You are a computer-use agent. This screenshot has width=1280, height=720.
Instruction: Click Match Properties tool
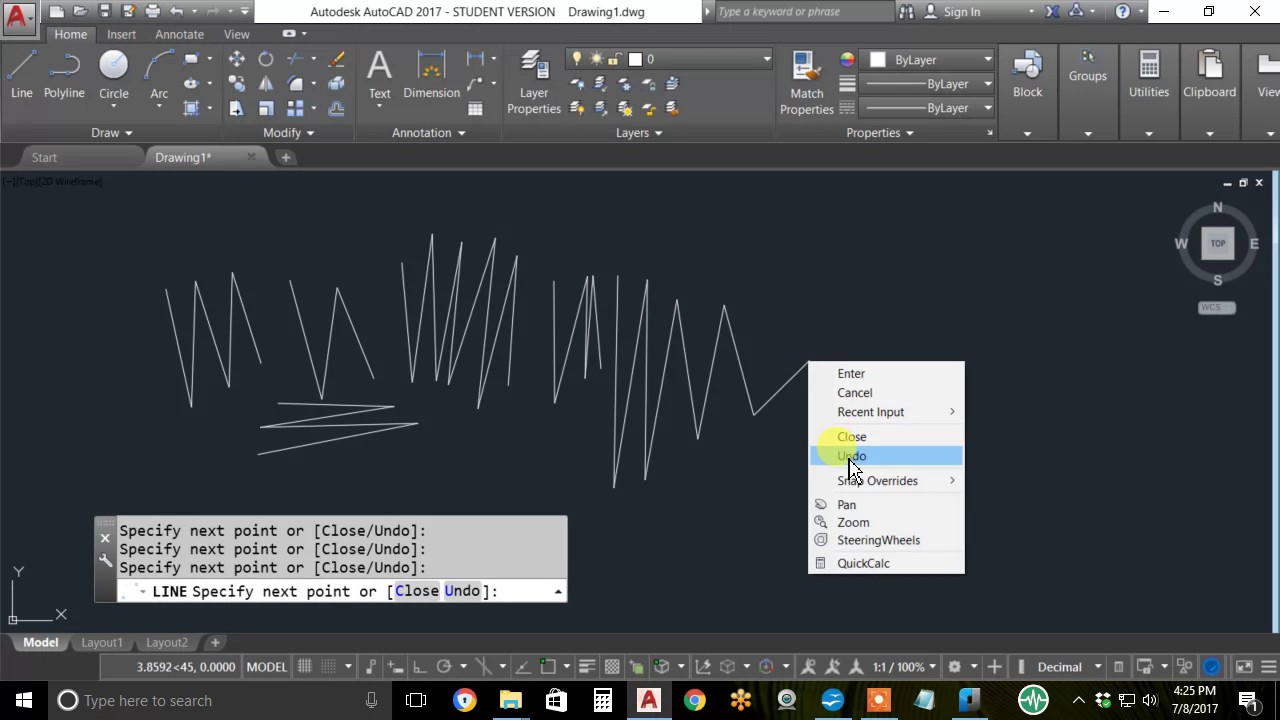pos(806,82)
